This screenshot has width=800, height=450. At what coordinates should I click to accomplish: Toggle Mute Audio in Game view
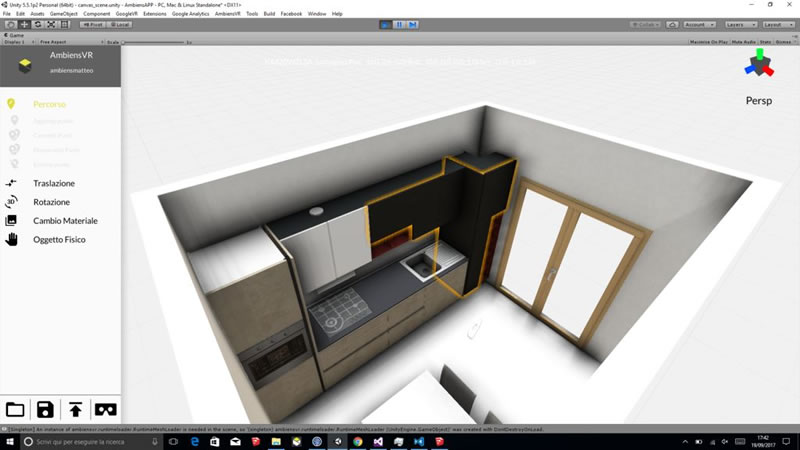tap(744, 43)
